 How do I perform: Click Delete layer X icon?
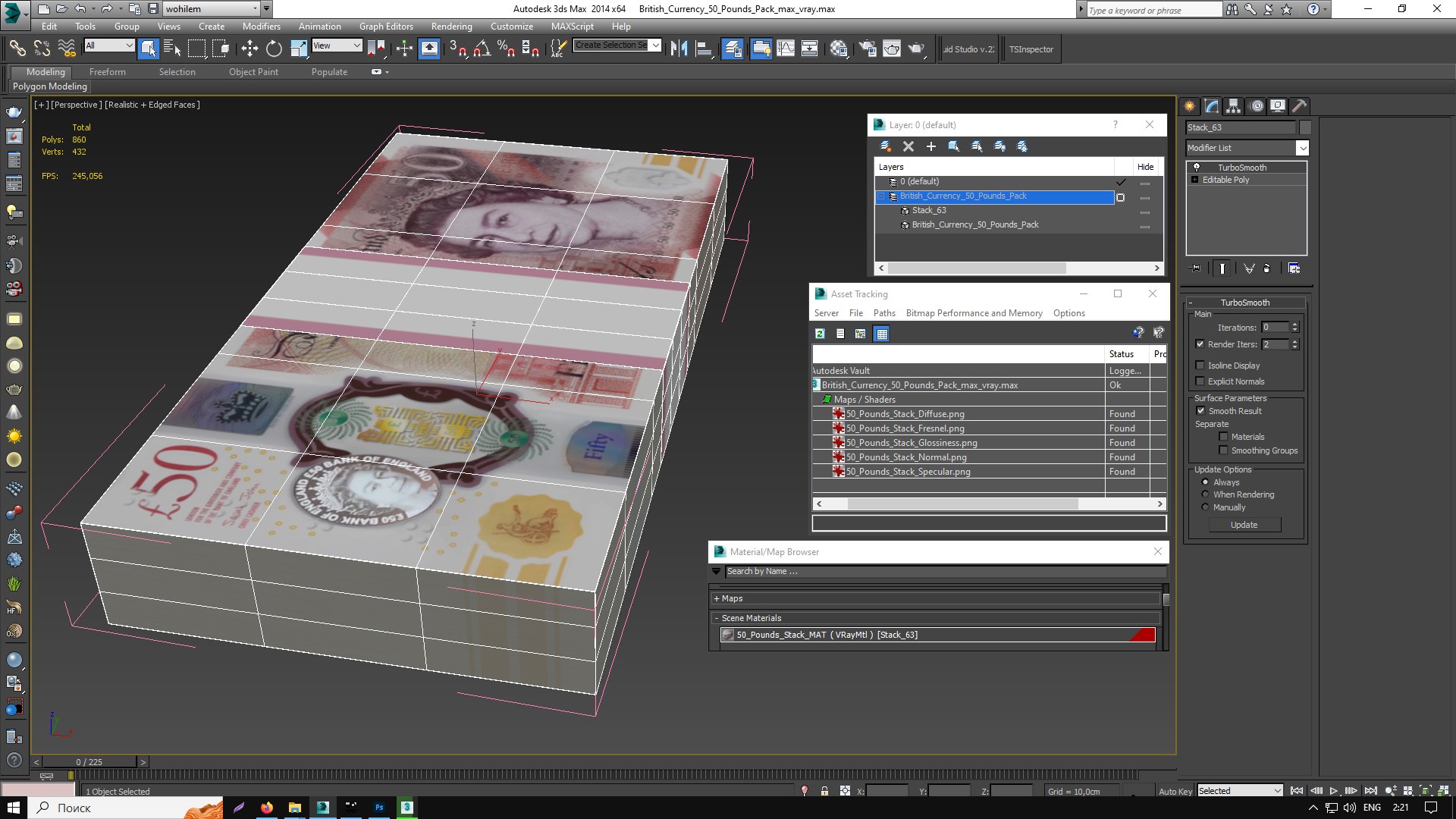[x=908, y=146]
